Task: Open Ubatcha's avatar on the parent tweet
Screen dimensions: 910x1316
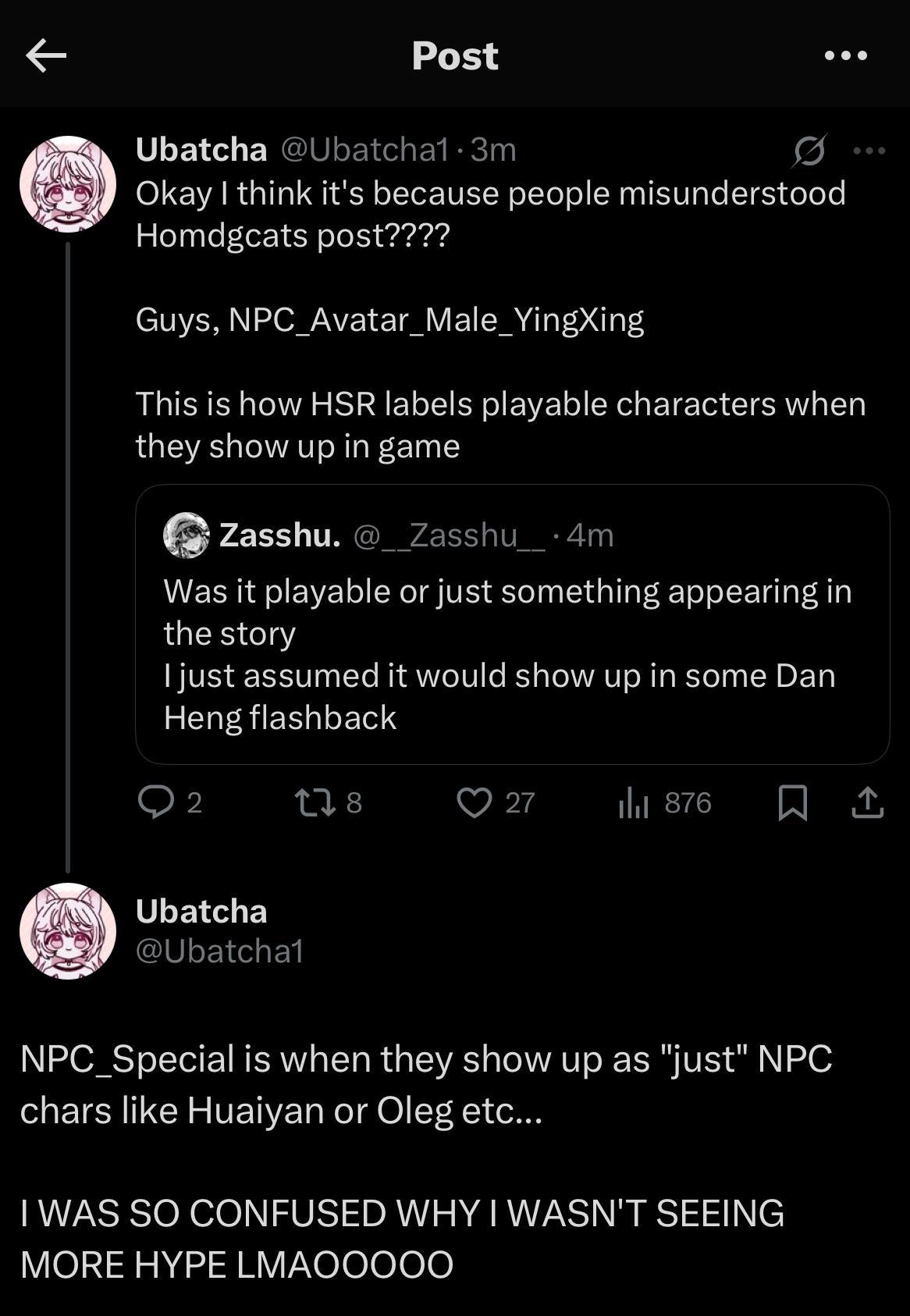Action: coord(68,184)
